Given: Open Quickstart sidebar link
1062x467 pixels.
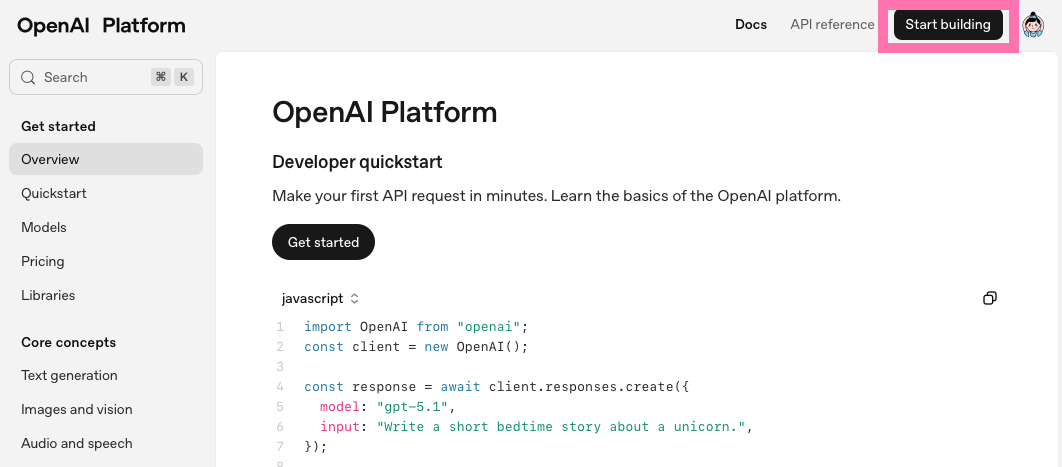Looking at the screenshot, I should point(54,193).
